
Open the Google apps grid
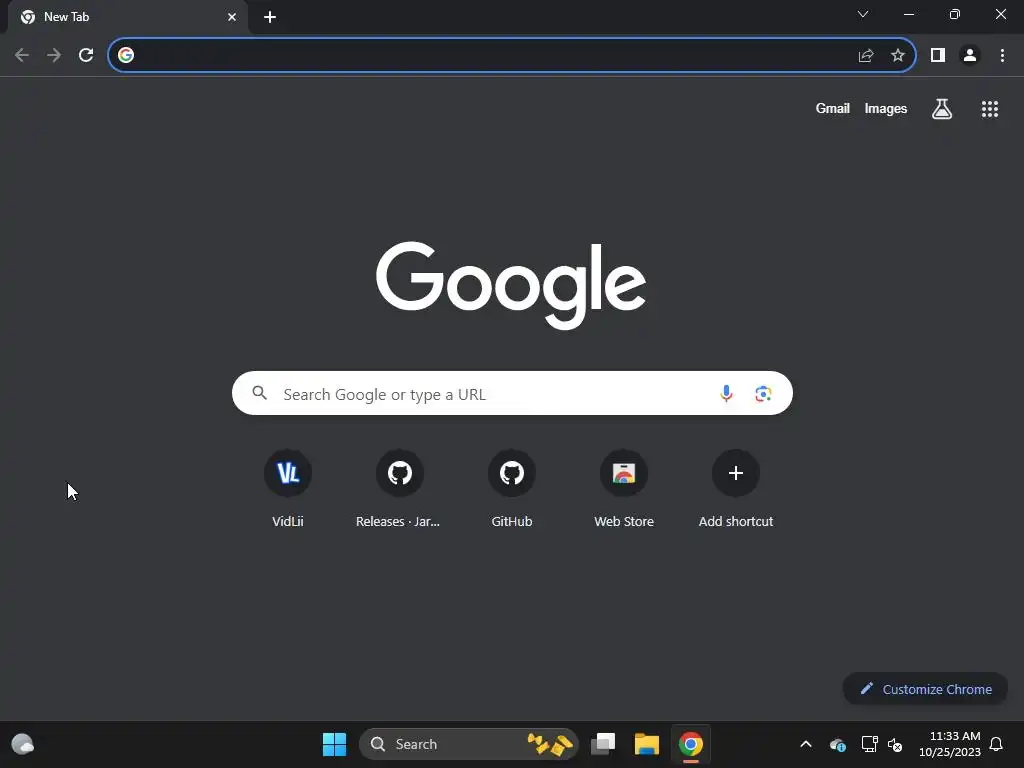tap(990, 109)
